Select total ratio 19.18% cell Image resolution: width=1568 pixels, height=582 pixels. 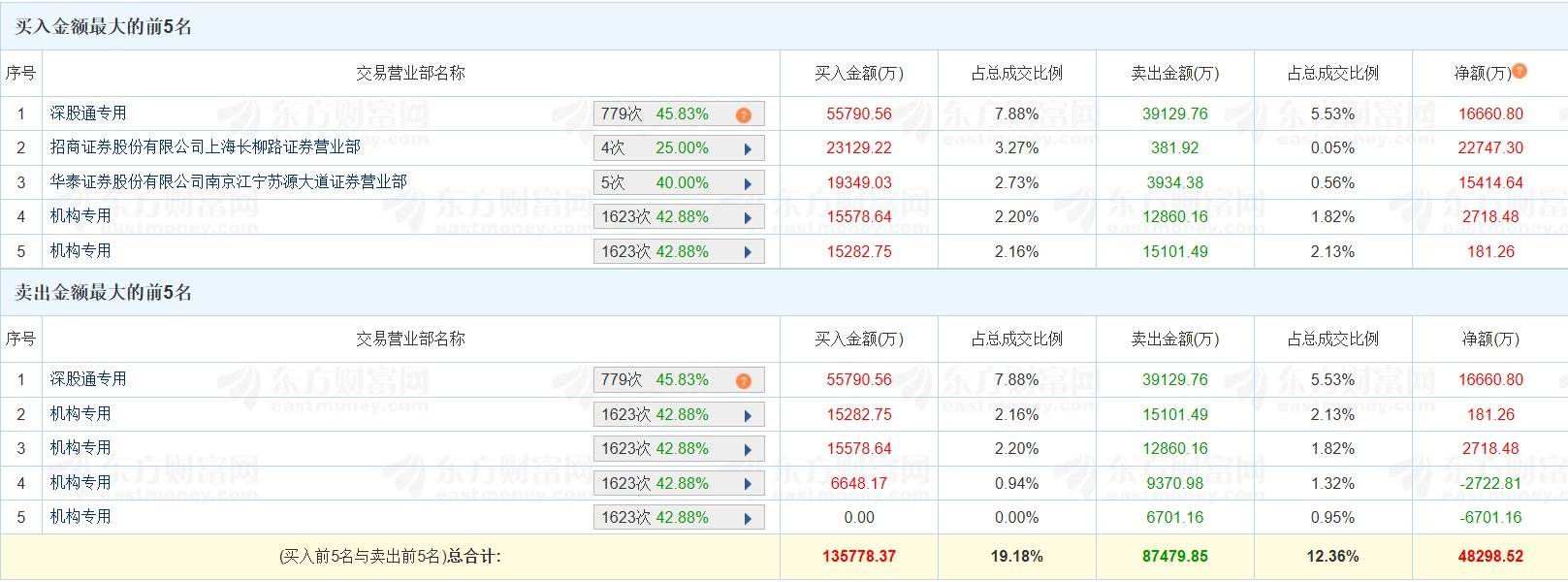pyautogui.click(x=1017, y=557)
